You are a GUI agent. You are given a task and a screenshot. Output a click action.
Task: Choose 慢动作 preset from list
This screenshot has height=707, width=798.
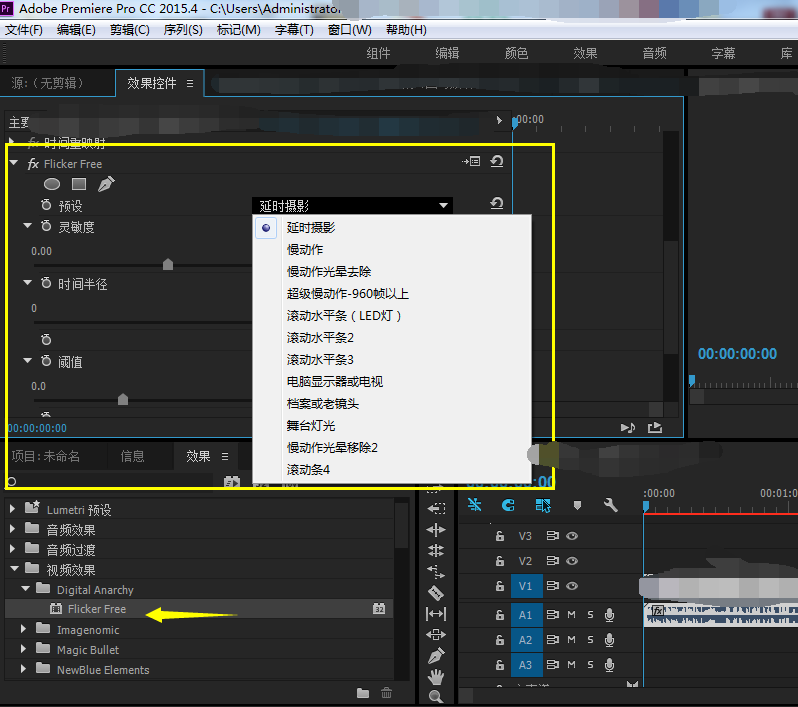[x=305, y=249]
